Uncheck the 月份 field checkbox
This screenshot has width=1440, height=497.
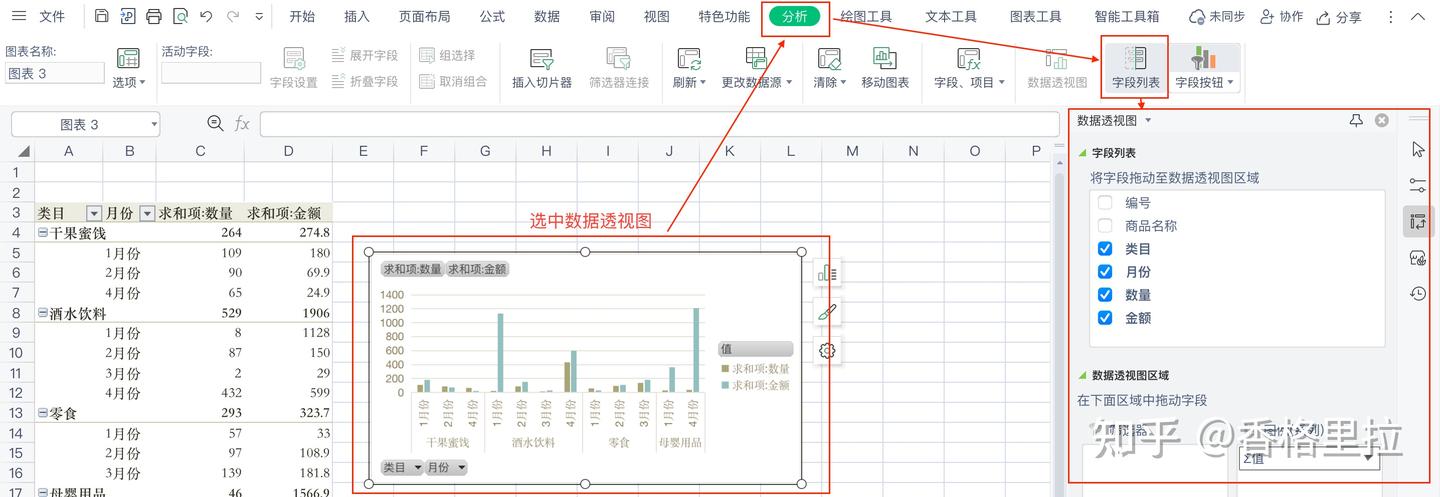coord(1105,271)
